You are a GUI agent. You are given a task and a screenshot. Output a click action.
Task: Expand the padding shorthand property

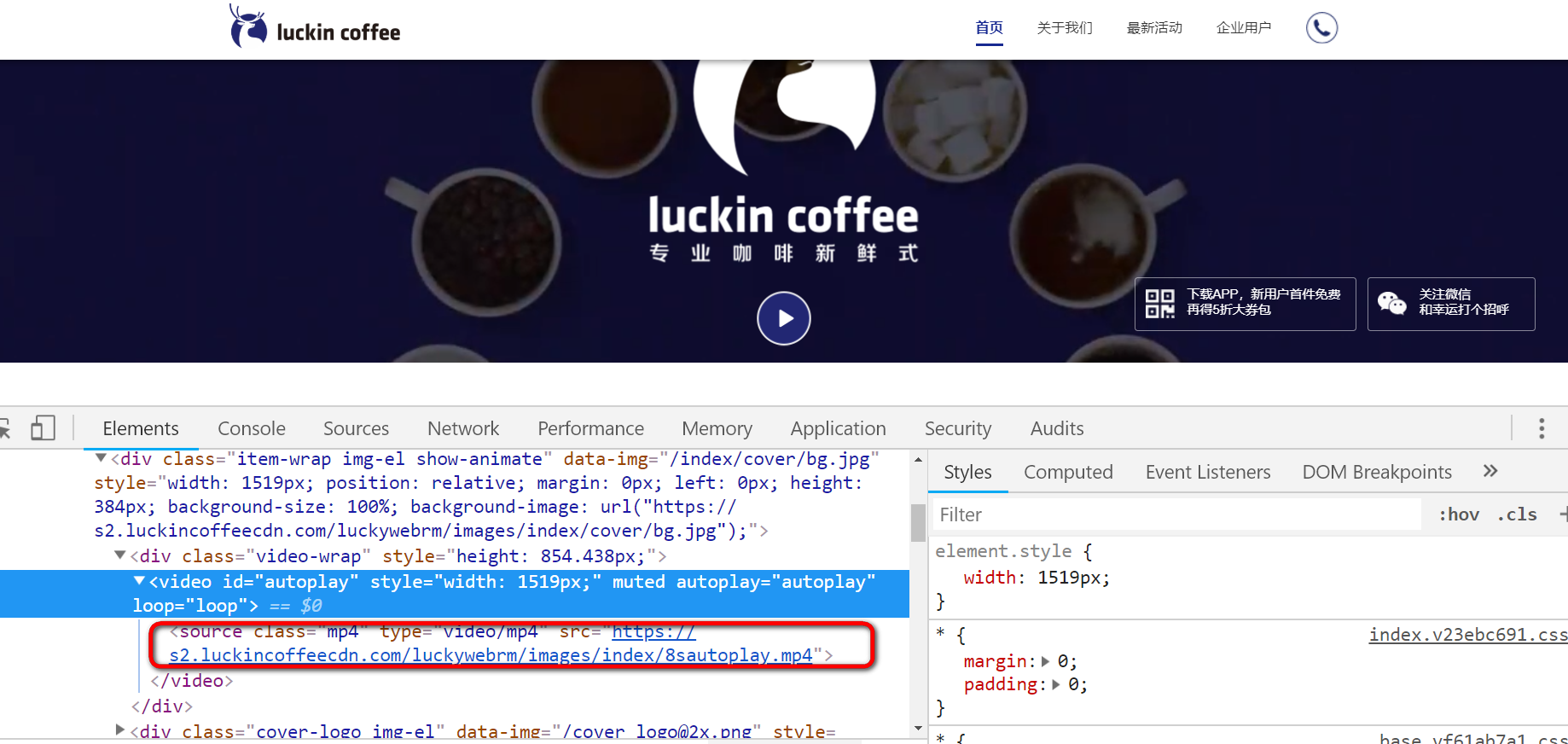click(1056, 684)
